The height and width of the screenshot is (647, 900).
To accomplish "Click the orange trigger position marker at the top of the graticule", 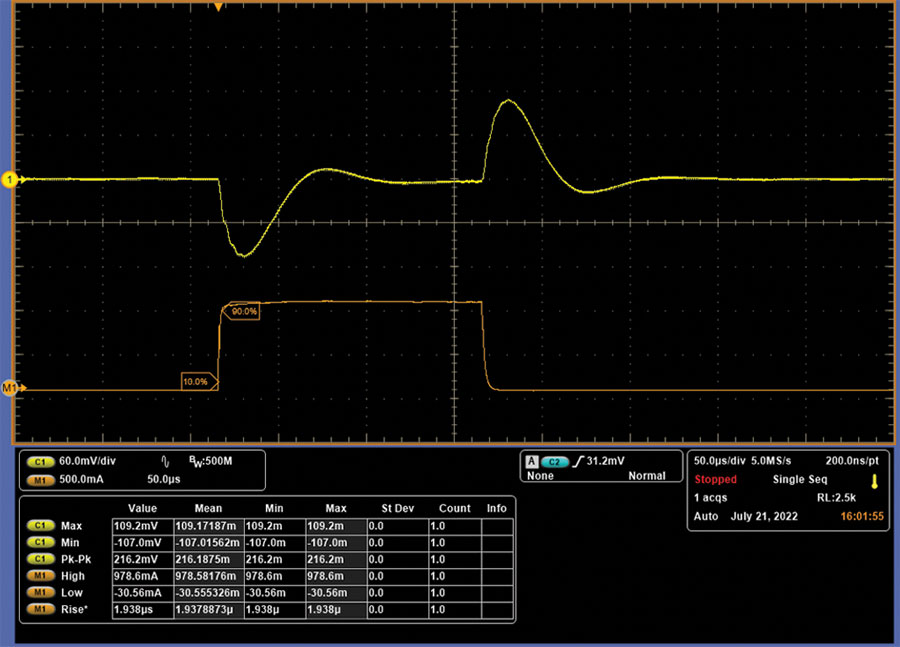I will (x=218, y=7).
